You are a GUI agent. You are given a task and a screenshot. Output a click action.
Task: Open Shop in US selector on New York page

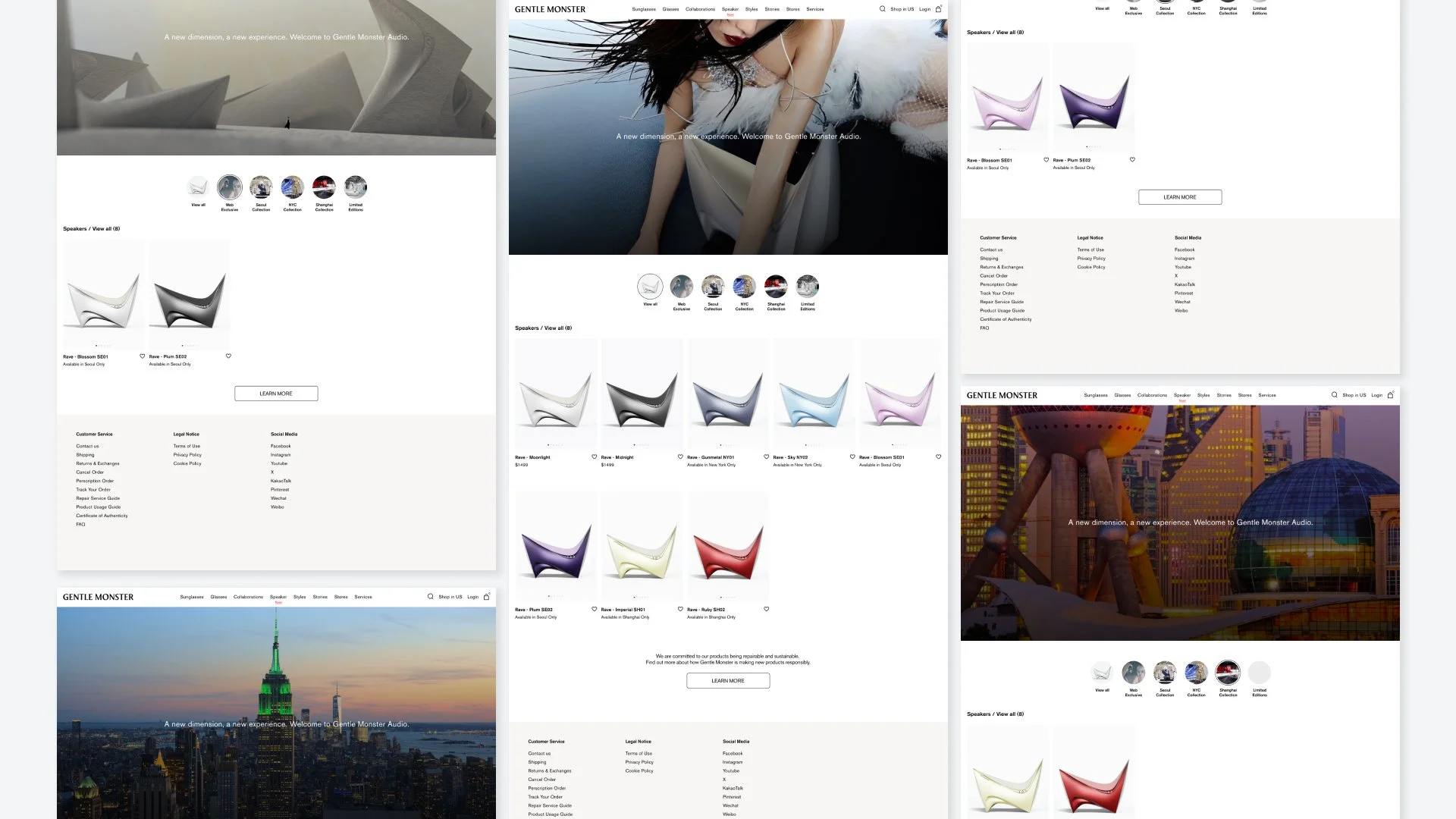pyautogui.click(x=450, y=597)
